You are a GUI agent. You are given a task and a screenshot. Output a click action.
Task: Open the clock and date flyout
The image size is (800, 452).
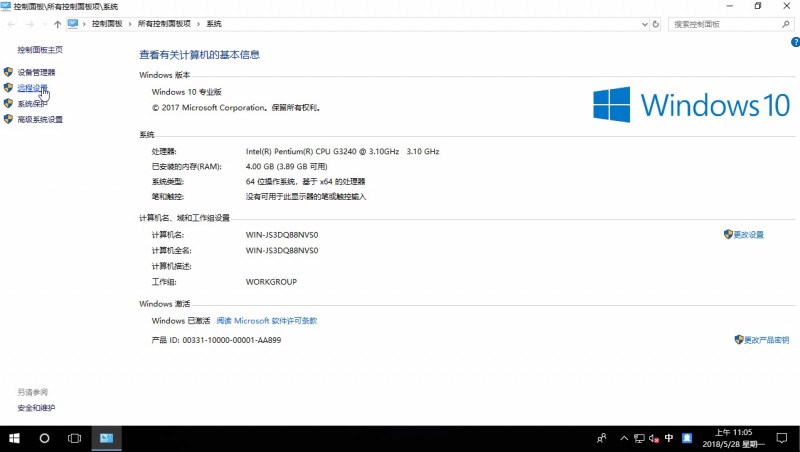click(733, 438)
